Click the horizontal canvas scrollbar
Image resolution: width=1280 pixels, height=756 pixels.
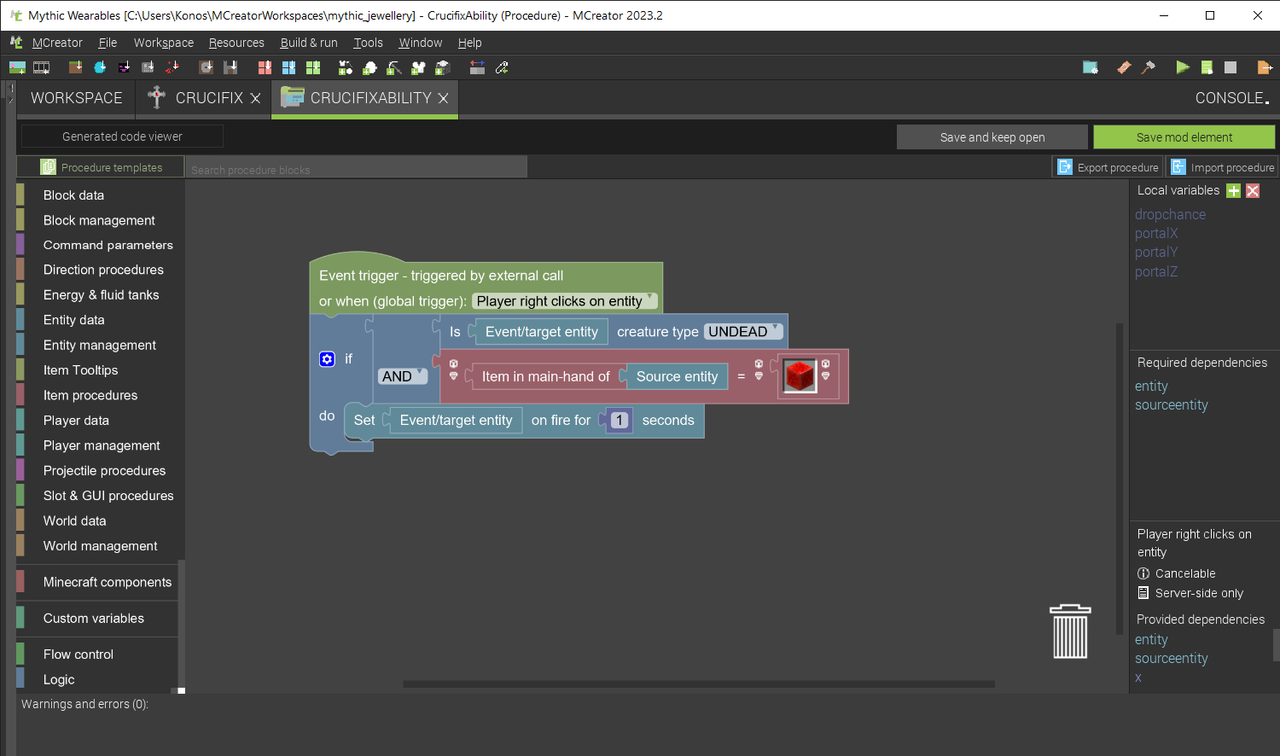pos(699,684)
